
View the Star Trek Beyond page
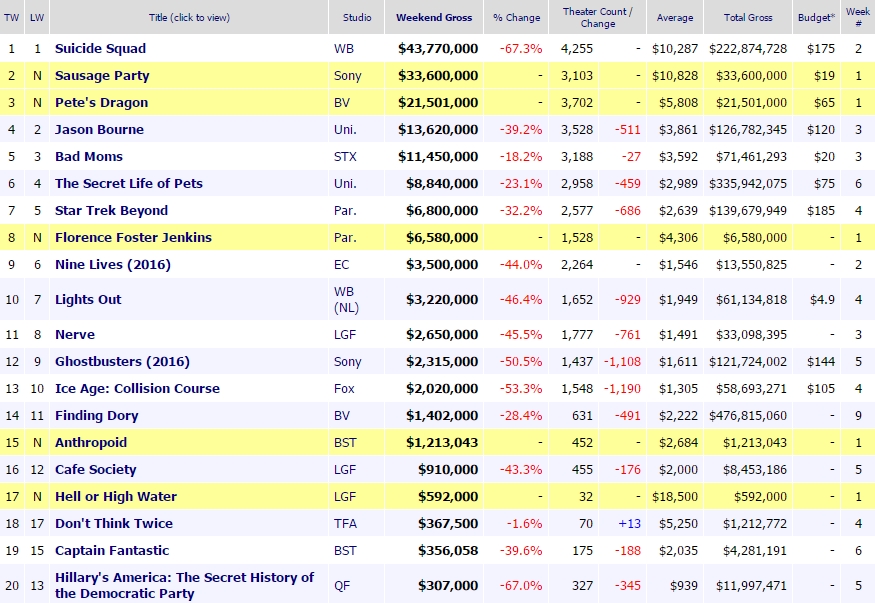coord(111,210)
